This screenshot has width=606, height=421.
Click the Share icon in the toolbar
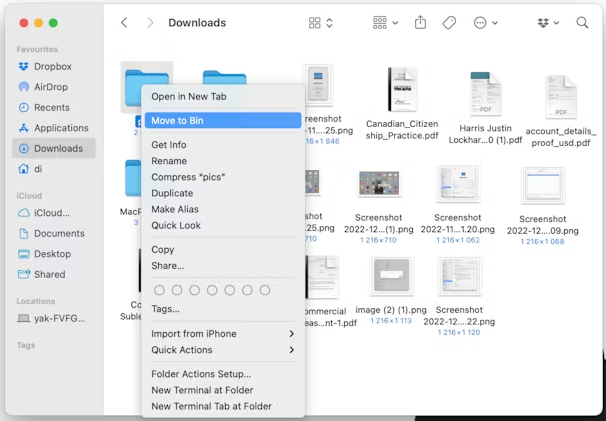coord(420,22)
